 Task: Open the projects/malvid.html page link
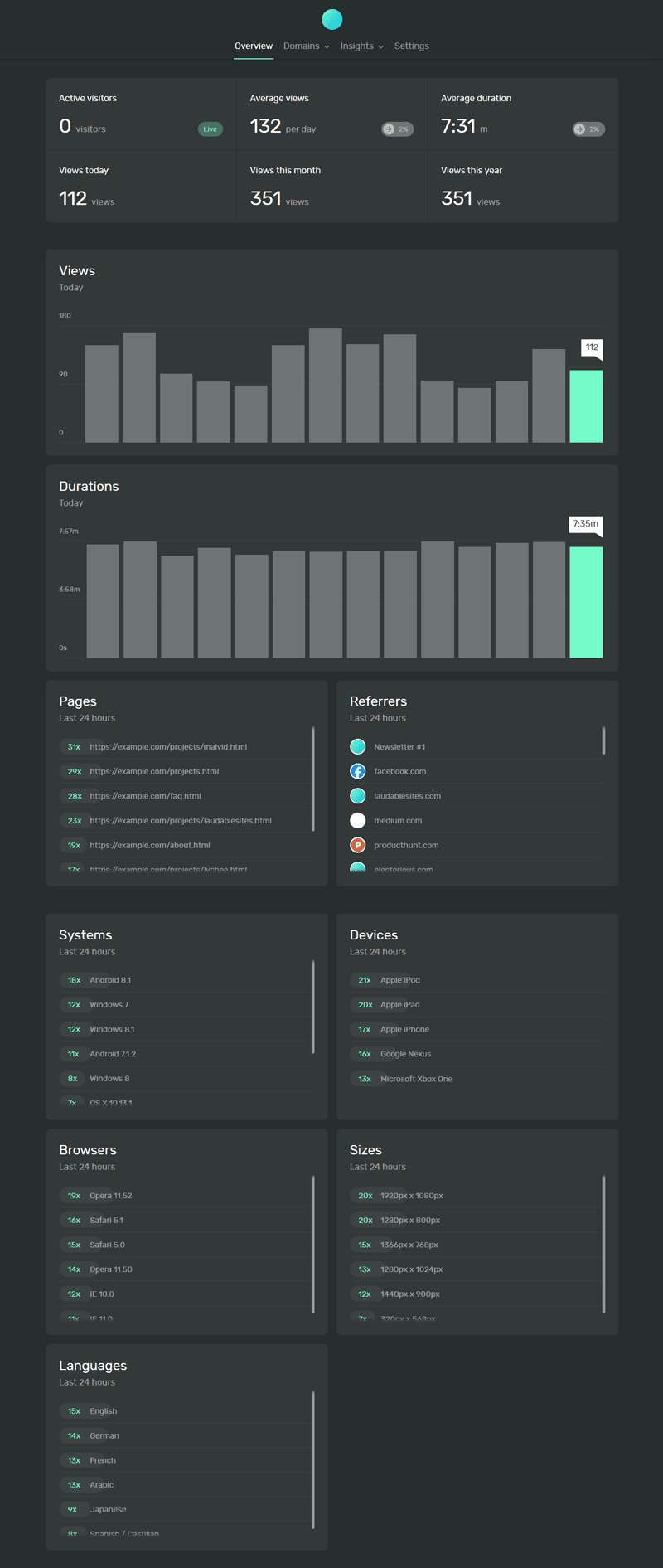(168, 746)
